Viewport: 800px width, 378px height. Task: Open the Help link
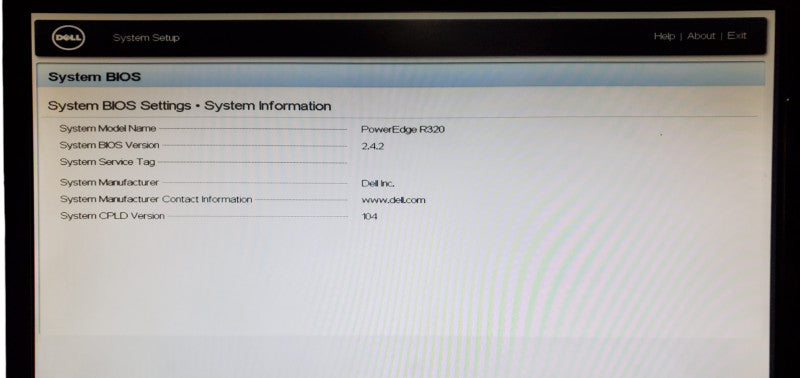(x=664, y=36)
